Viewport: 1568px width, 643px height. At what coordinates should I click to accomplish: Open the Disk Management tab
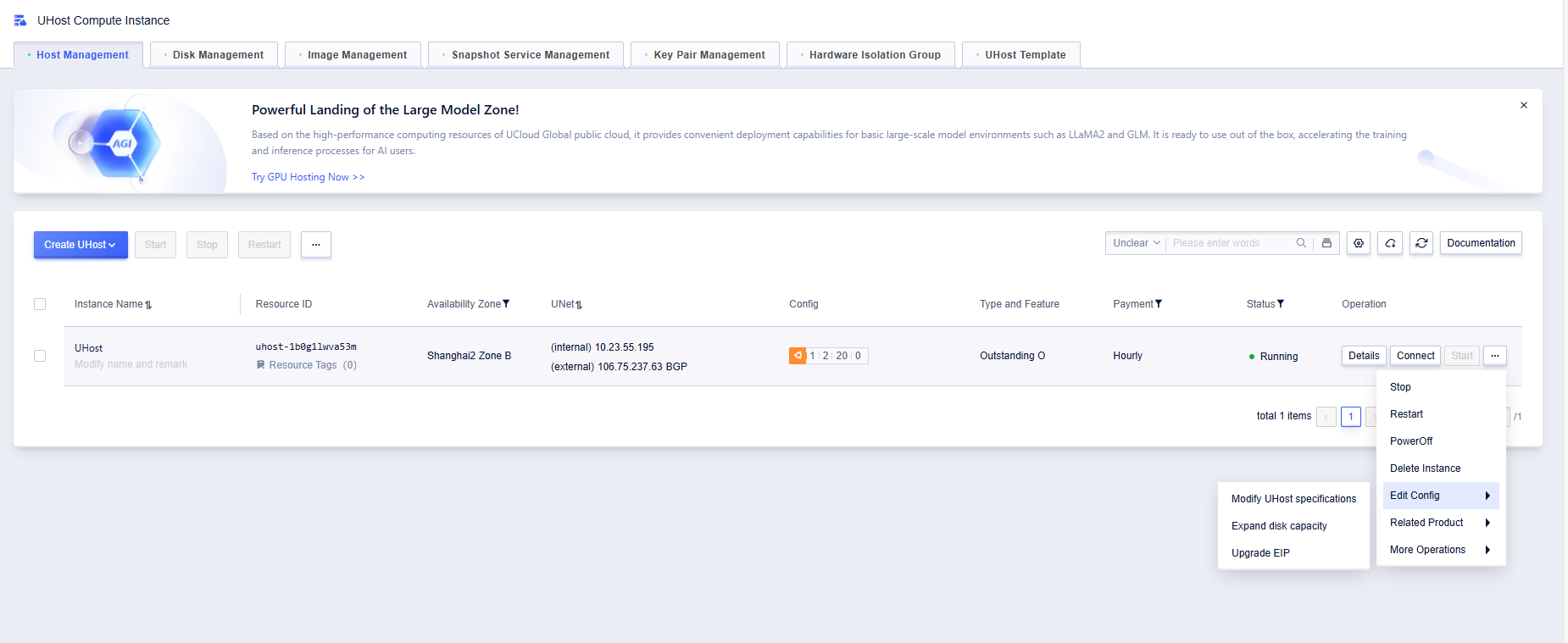tap(214, 55)
